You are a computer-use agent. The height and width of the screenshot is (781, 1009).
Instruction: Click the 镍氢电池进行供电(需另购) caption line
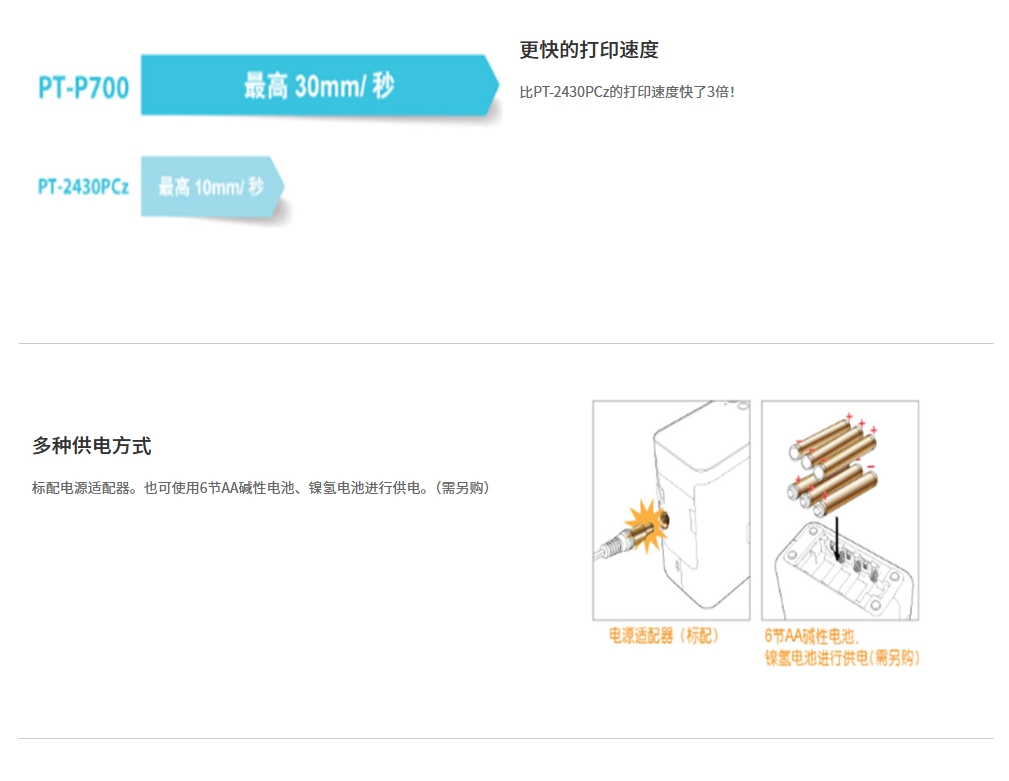[842, 657]
